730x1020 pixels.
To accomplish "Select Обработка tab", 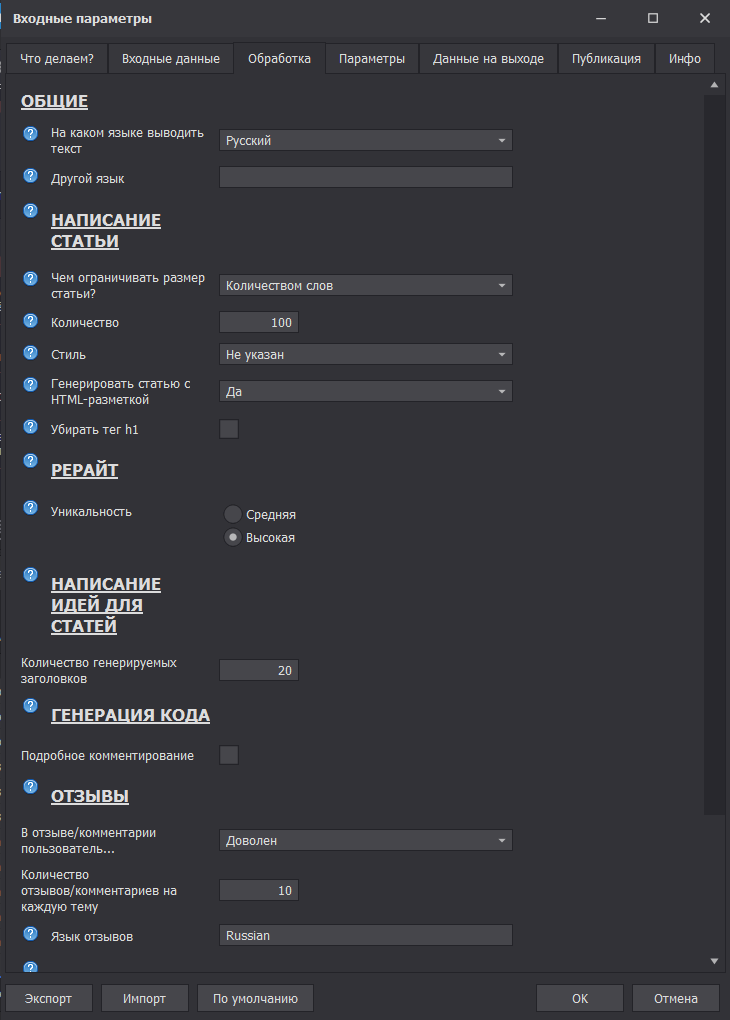I will point(279,59).
